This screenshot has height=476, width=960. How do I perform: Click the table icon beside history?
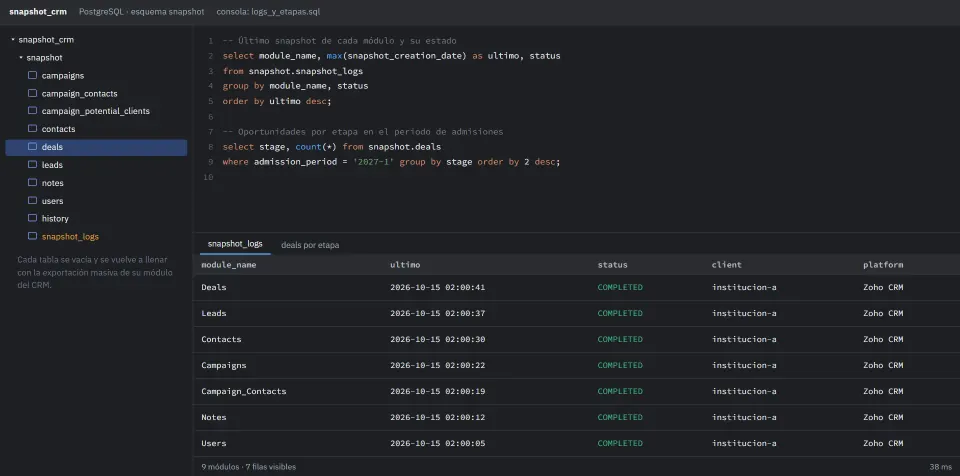click(x=32, y=218)
